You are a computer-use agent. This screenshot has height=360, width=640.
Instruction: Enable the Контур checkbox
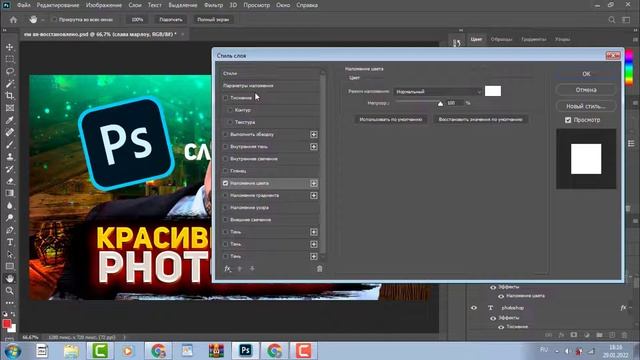(x=230, y=110)
